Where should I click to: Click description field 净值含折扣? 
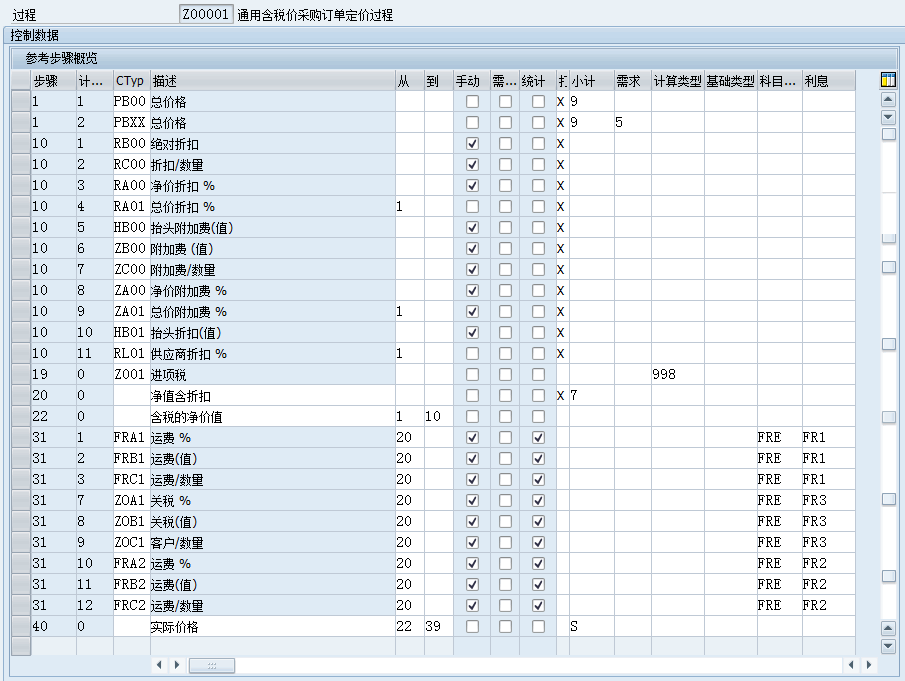coord(272,395)
